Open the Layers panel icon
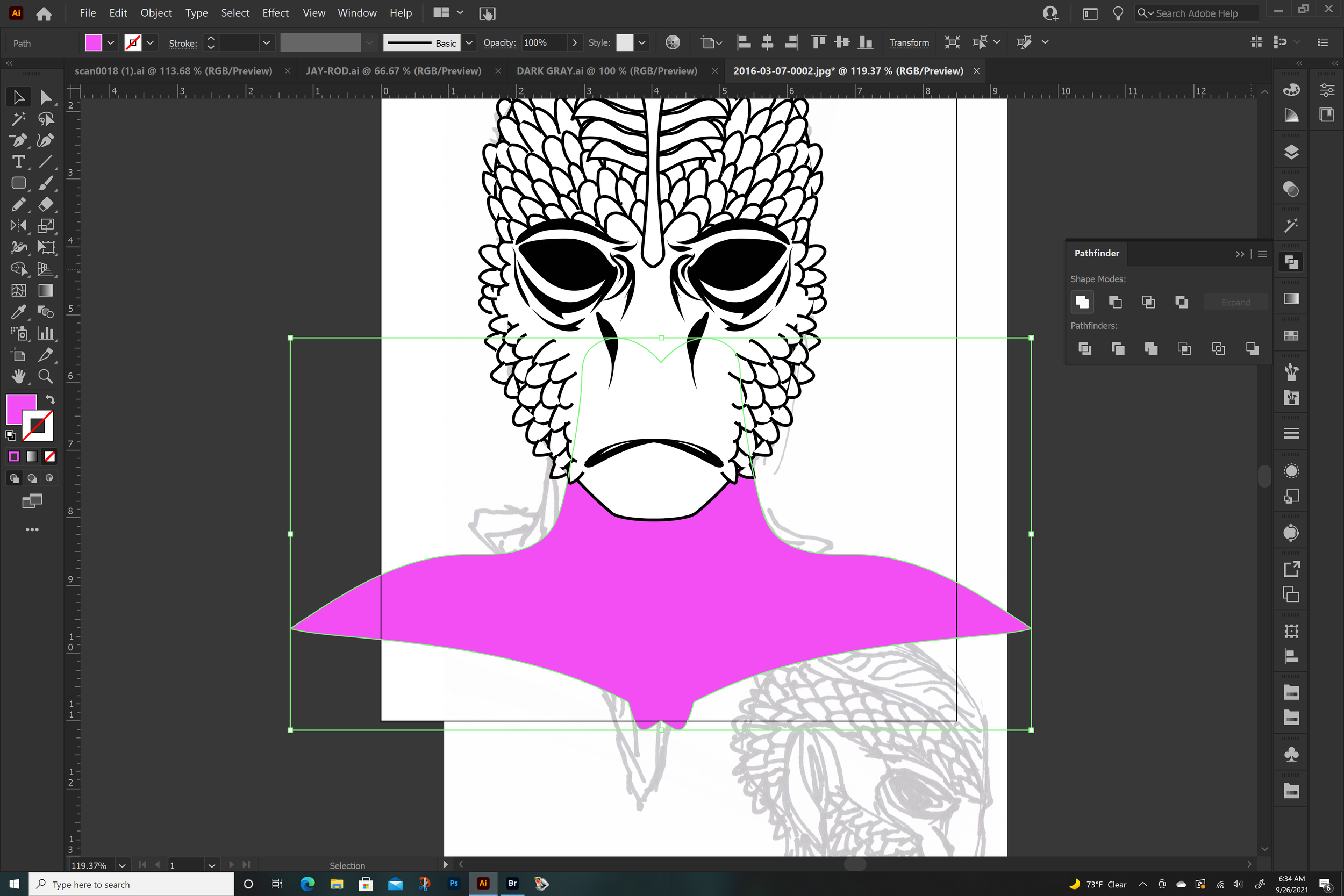Image resolution: width=1344 pixels, height=896 pixels. pyautogui.click(x=1291, y=153)
